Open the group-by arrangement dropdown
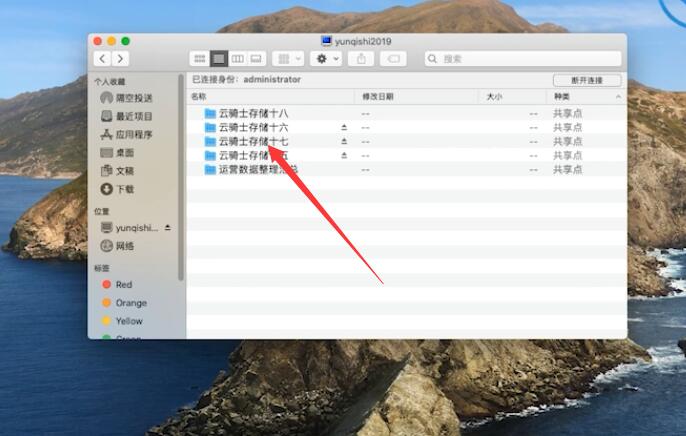The height and width of the screenshot is (436, 686). 288,59
